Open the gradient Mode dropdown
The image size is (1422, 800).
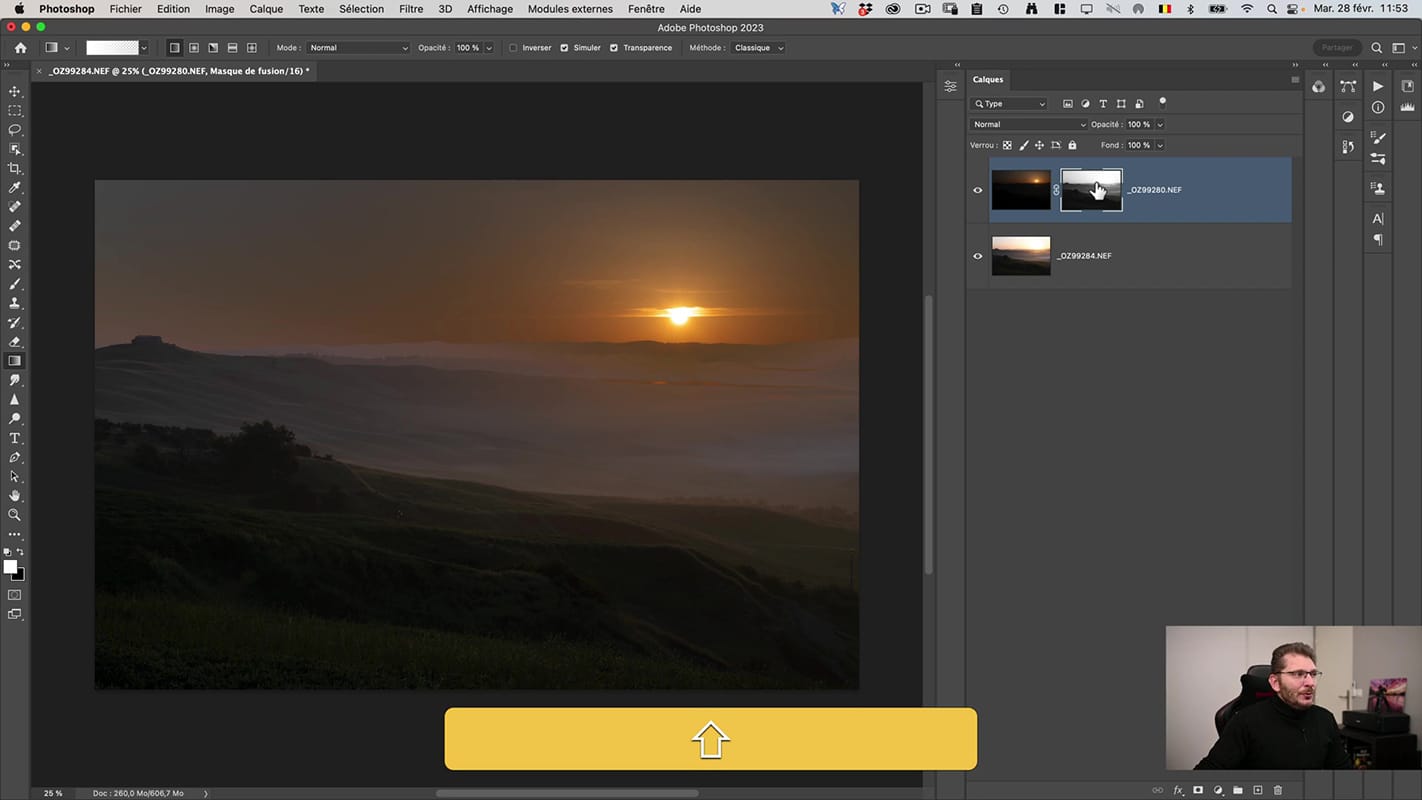pos(358,48)
